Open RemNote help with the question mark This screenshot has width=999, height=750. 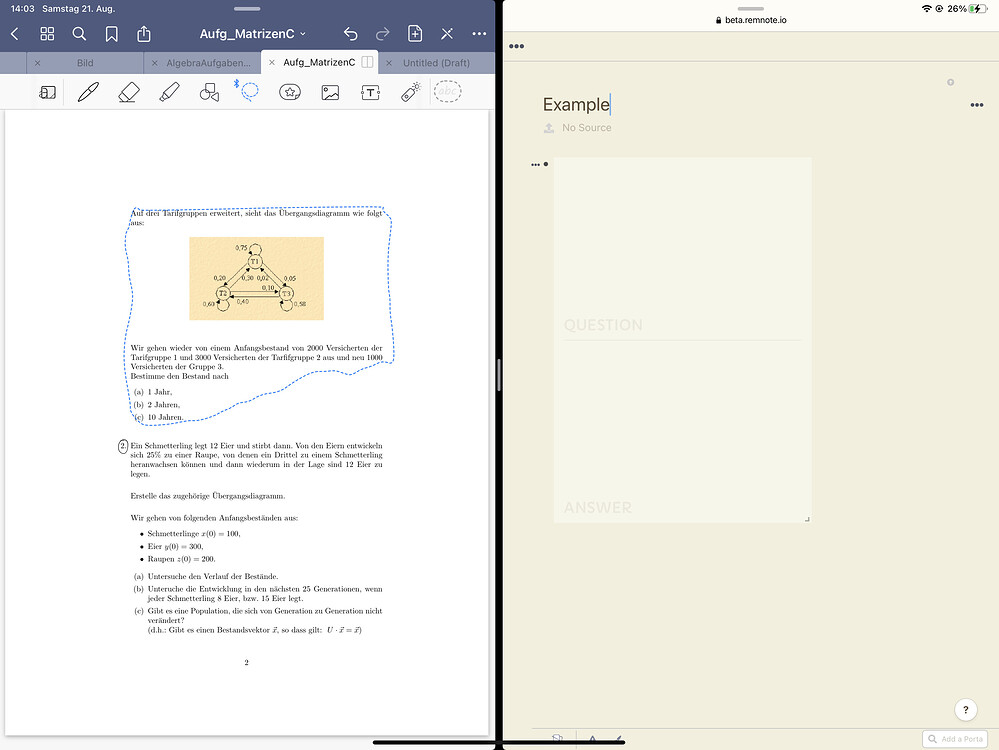966,710
